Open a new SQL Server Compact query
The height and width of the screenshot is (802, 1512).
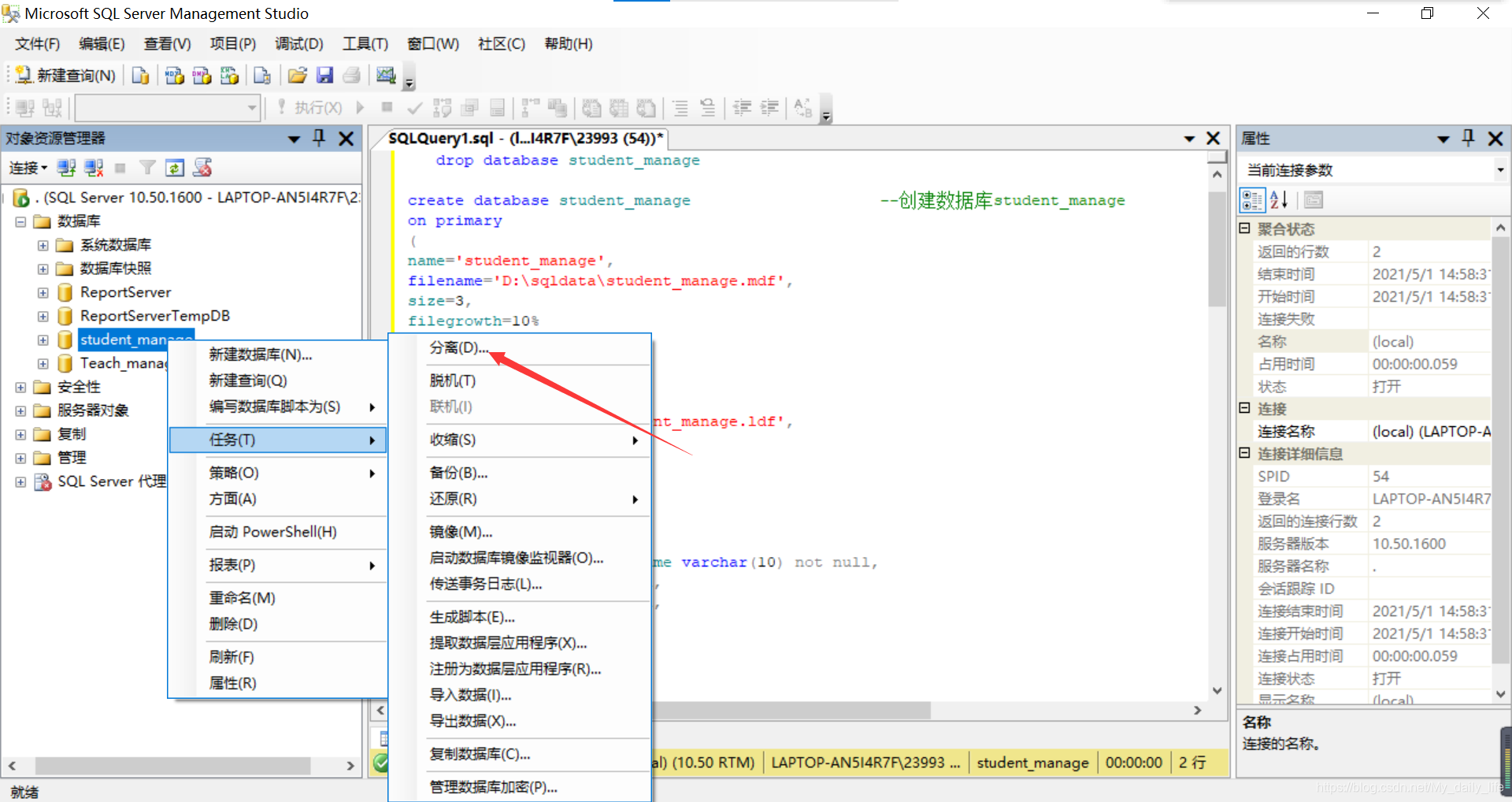[262, 75]
